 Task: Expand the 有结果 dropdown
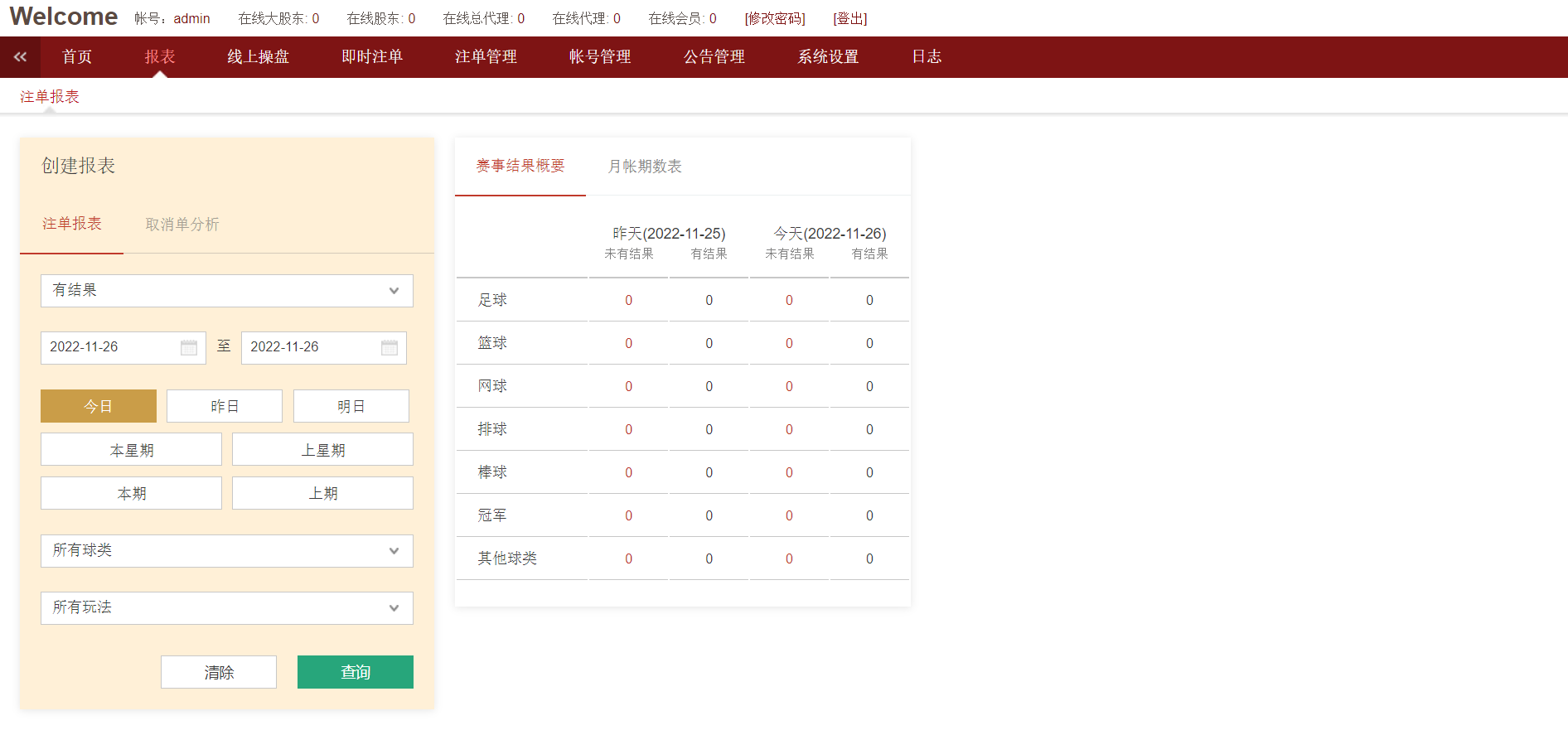click(x=226, y=291)
